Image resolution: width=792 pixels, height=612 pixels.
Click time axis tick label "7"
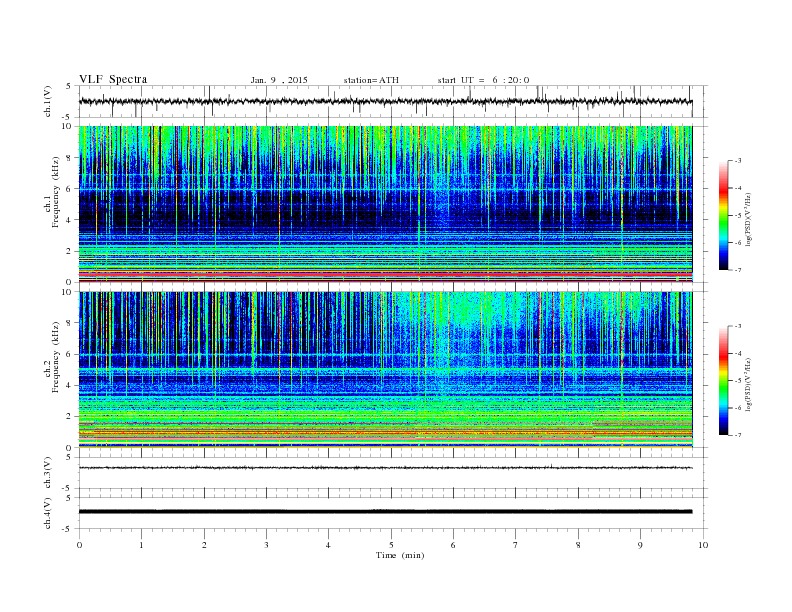pyautogui.click(x=516, y=545)
